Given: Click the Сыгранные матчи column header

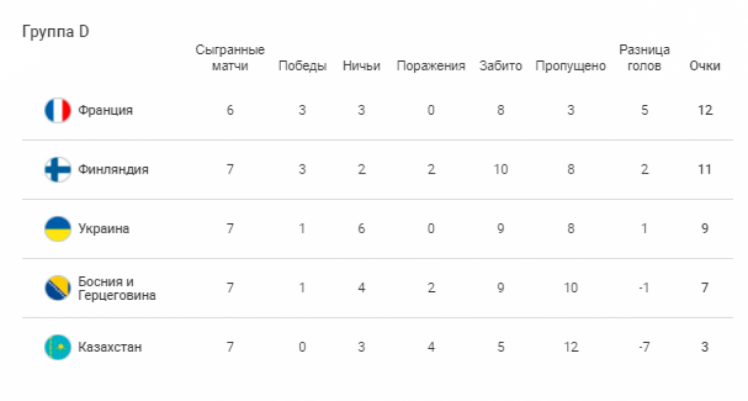Looking at the screenshot, I should 230,57.
